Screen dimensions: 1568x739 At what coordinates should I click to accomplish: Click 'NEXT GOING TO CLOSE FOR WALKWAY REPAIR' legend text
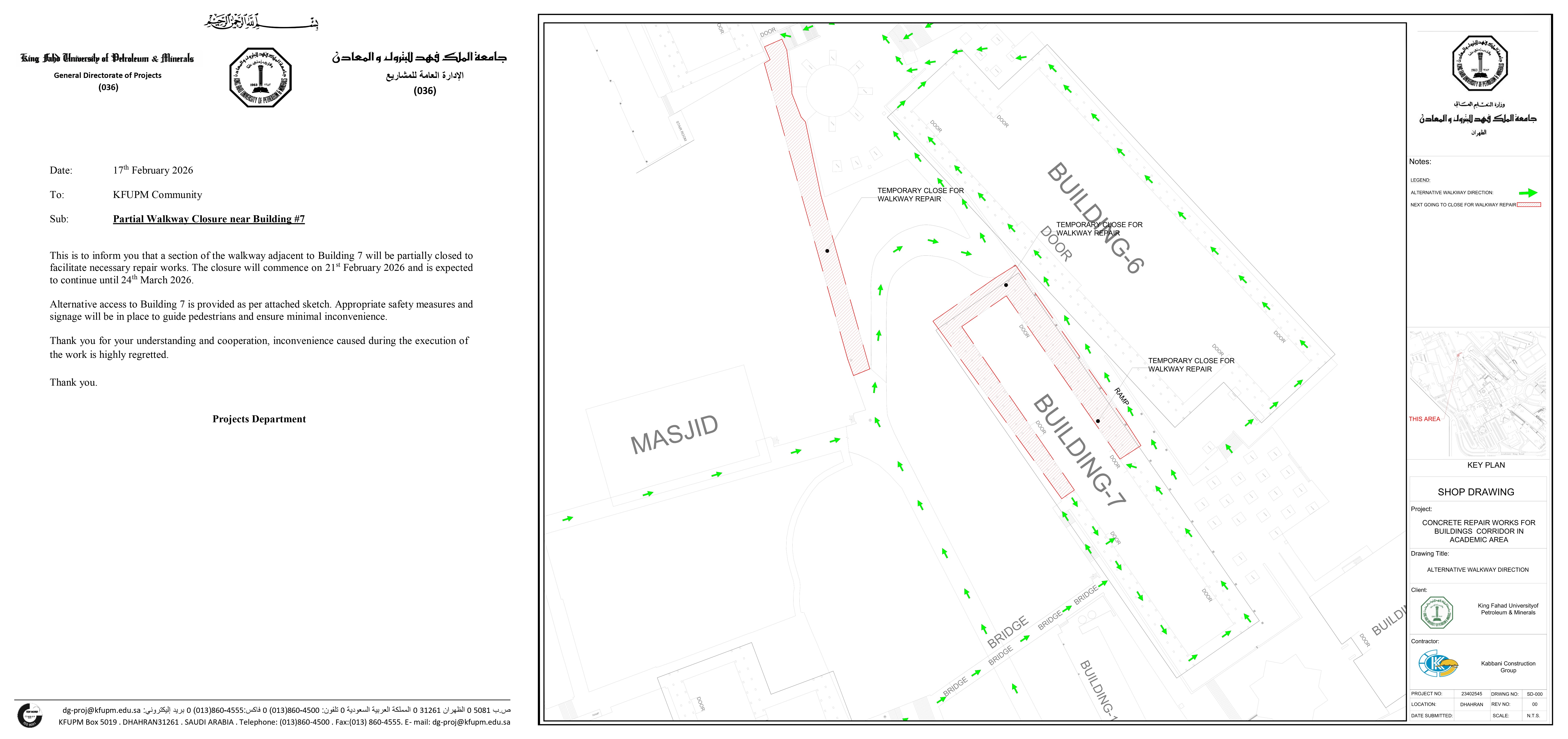point(1463,205)
